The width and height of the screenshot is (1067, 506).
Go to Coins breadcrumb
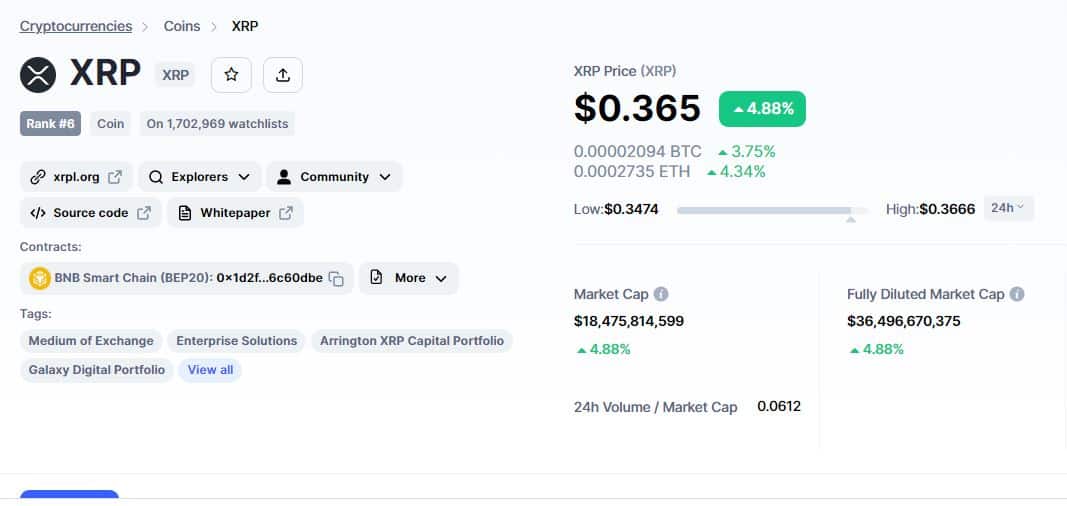pos(182,27)
